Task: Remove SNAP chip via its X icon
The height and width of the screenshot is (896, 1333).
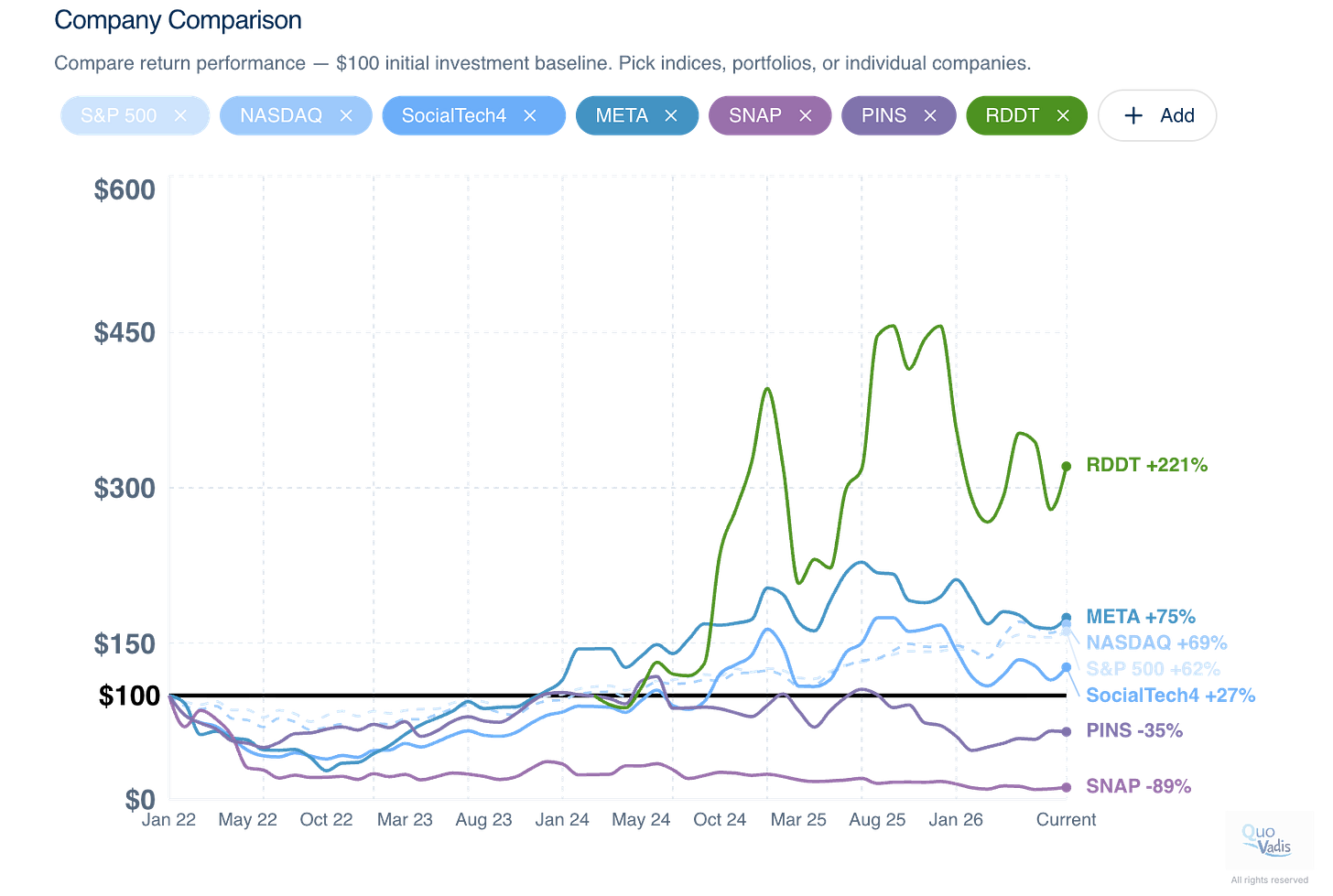Action: click(806, 116)
